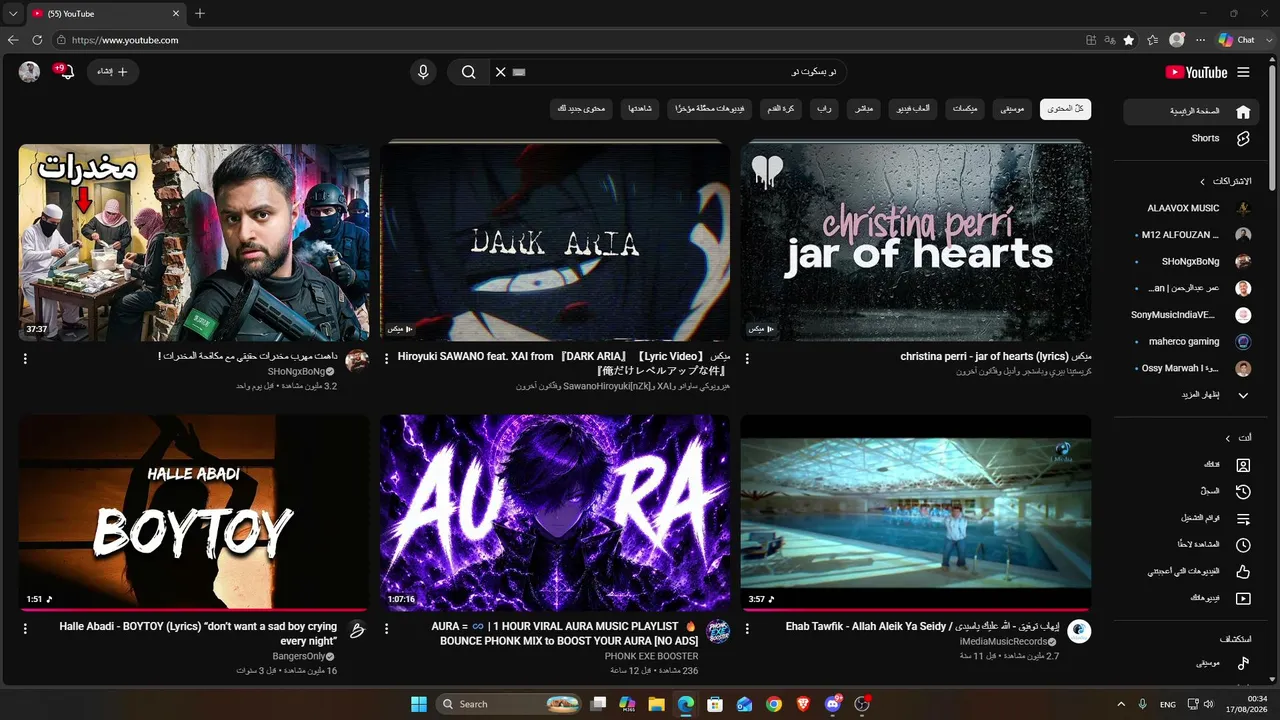1280x720 pixels.
Task: Open options menu for DARK ARIA video
Action: 387,358
